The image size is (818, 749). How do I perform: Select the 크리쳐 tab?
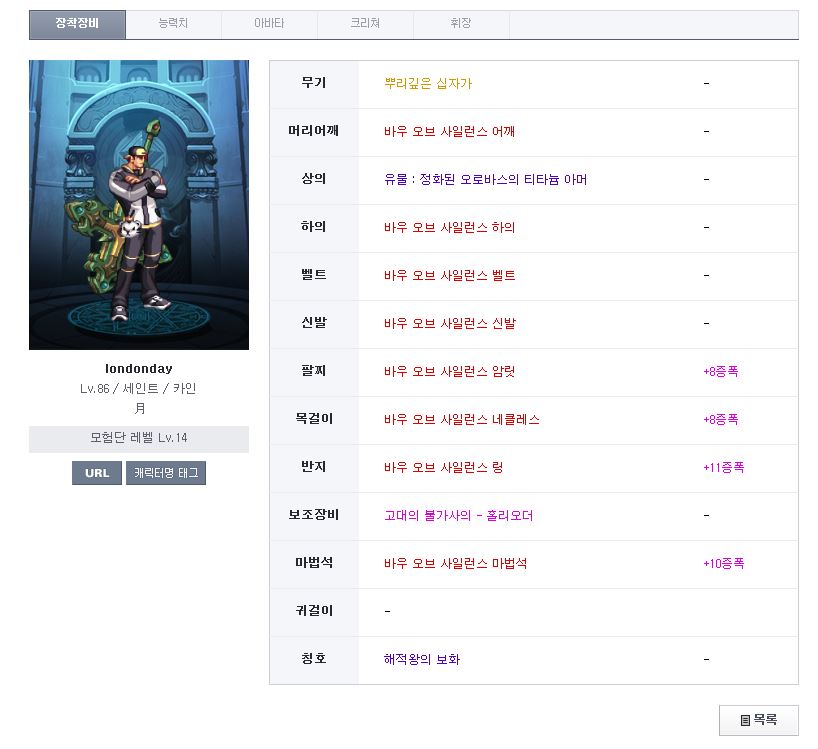tap(365, 24)
